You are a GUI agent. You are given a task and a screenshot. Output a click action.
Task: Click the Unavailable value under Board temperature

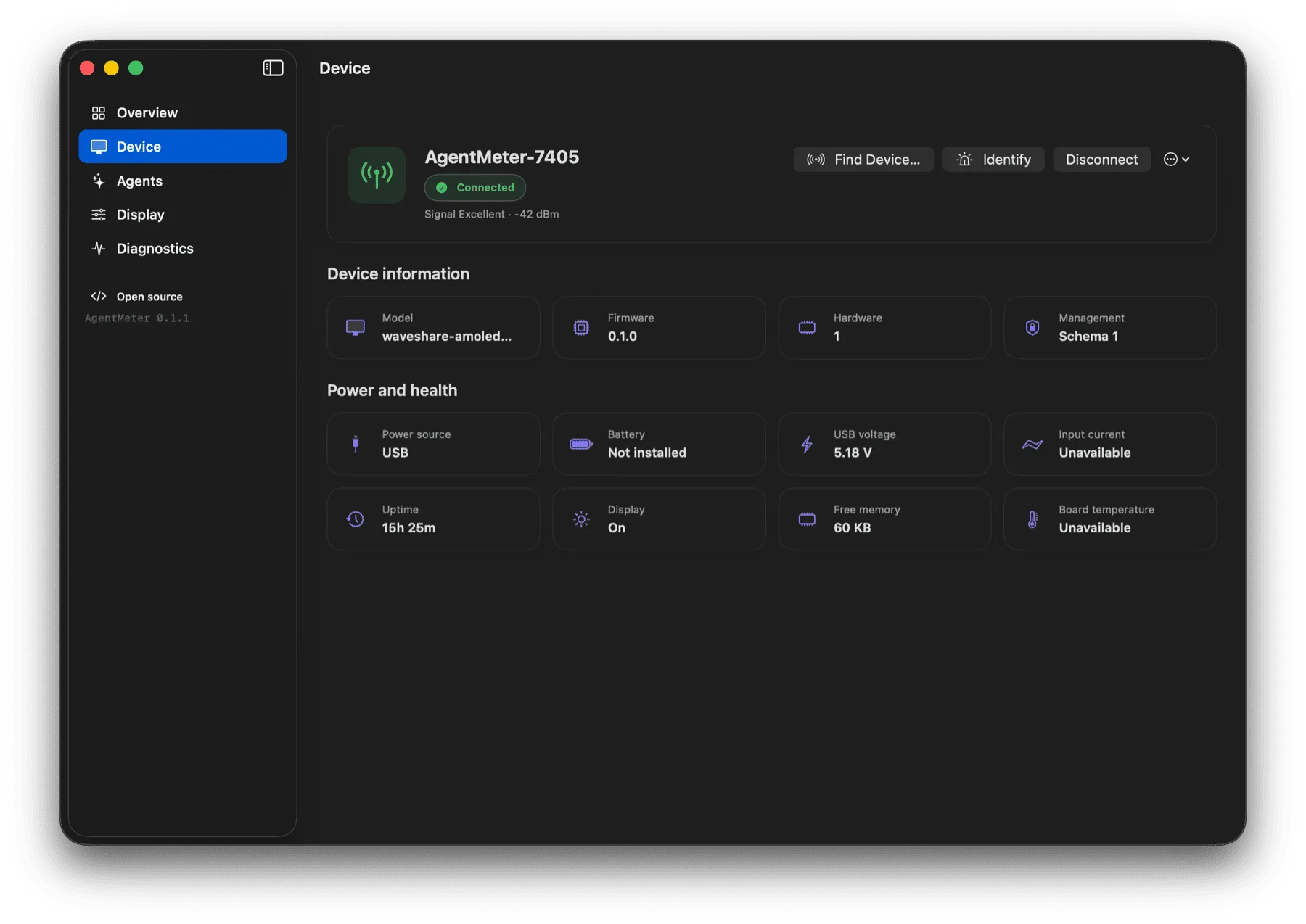pos(1095,528)
